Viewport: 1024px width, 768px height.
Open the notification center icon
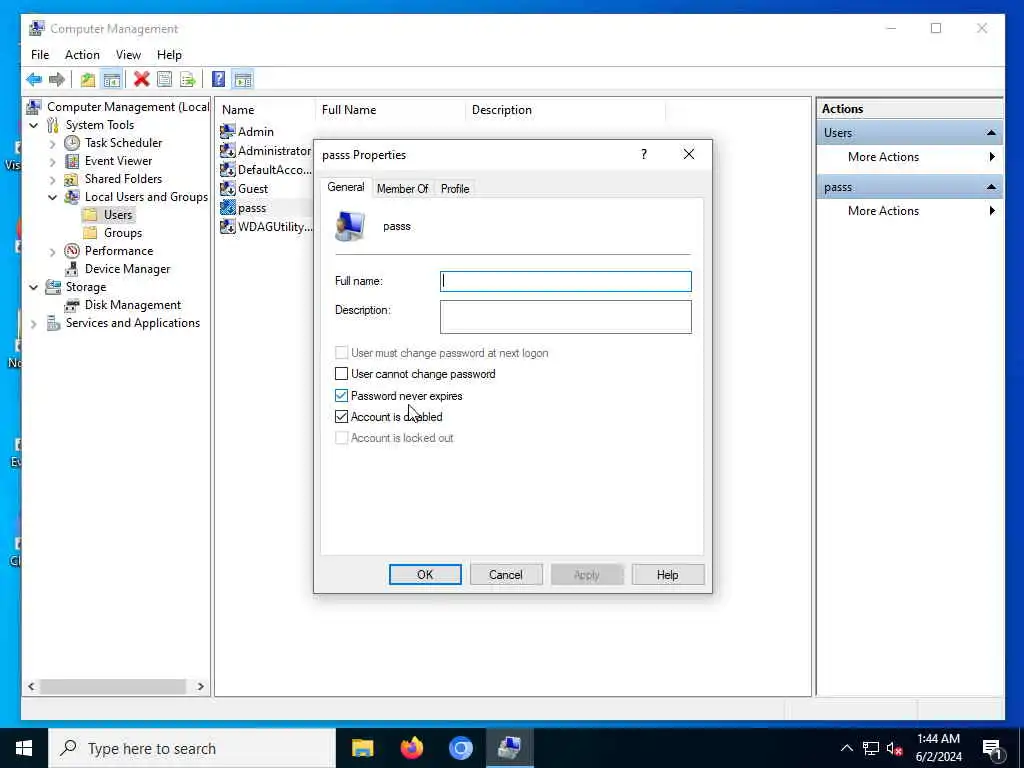pos(992,750)
